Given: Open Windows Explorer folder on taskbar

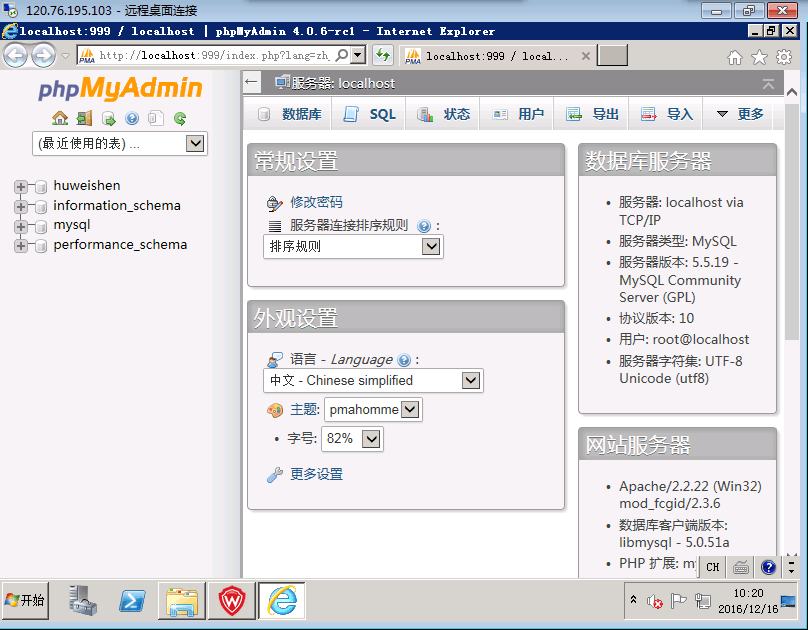Looking at the screenshot, I should click(x=182, y=601).
